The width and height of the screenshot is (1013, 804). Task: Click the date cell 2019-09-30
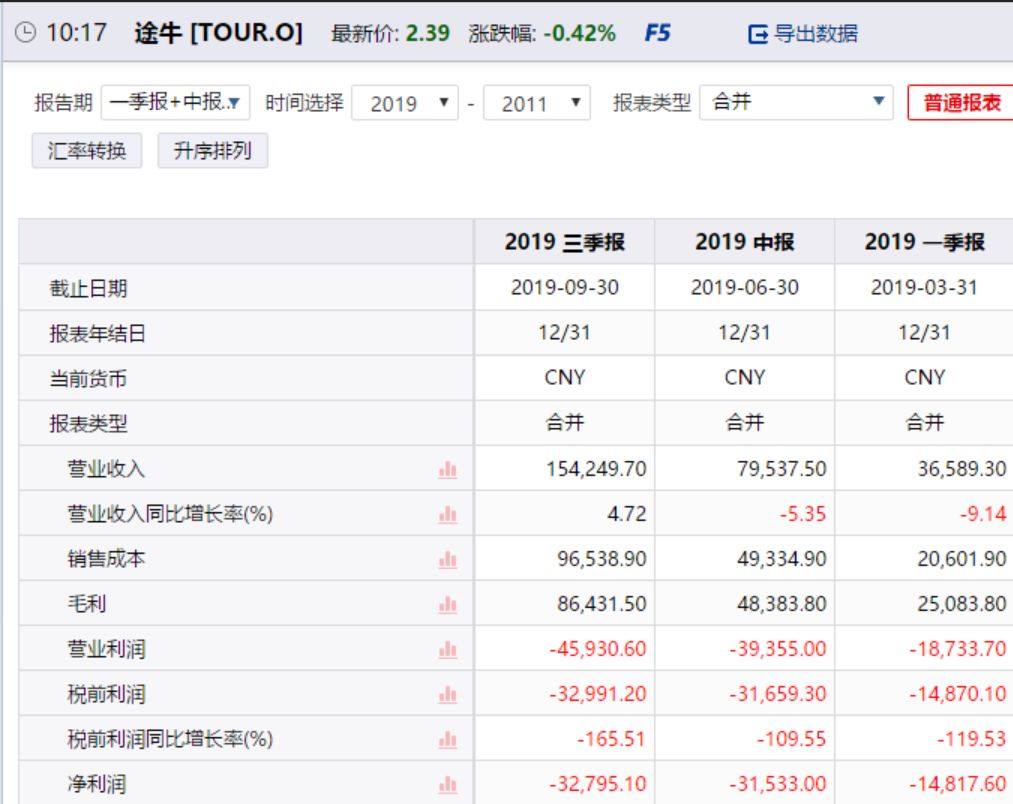pyautogui.click(x=565, y=287)
